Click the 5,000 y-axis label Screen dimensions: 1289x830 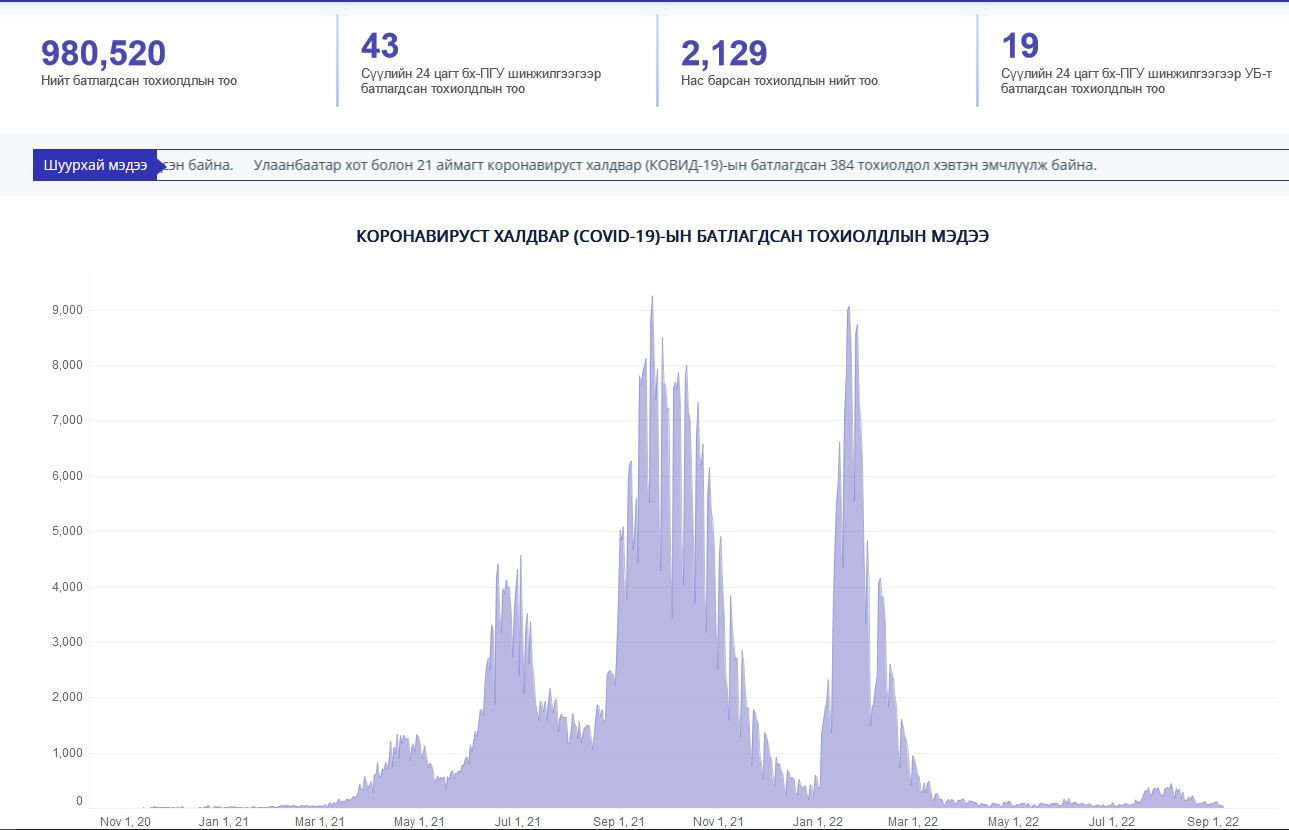click(67, 531)
